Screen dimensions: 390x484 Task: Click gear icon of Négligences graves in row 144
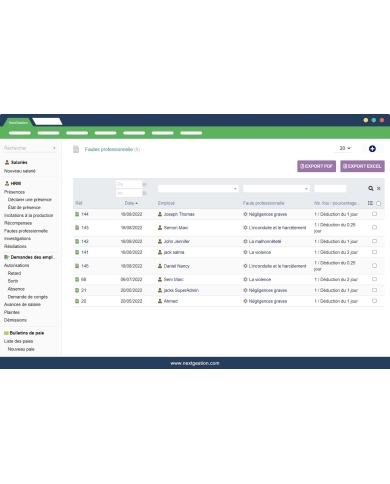click(x=245, y=214)
